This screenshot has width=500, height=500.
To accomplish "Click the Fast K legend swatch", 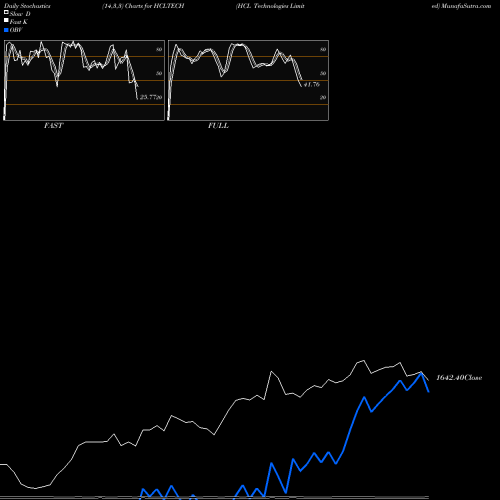I will click(x=6, y=20).
